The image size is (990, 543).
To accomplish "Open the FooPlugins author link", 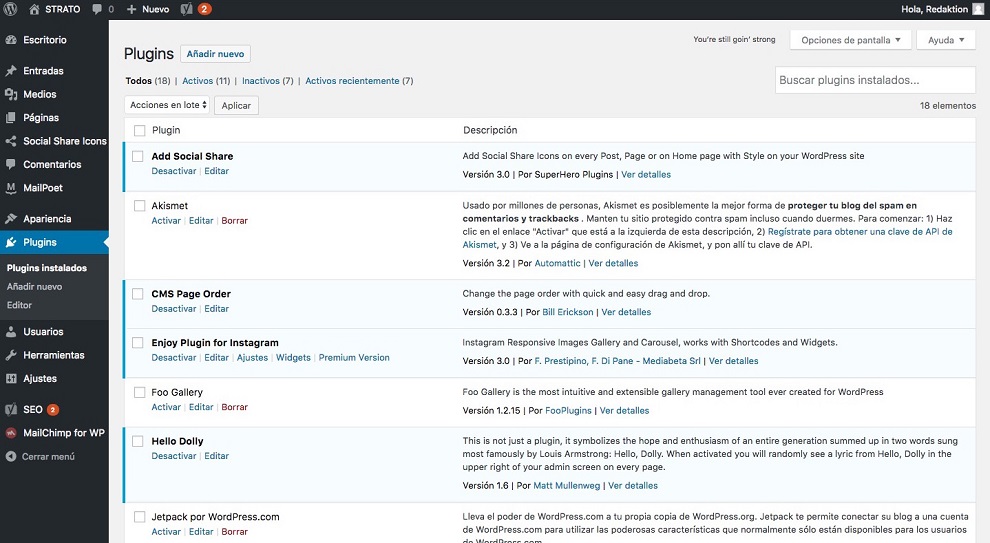I will click(568, 410).
